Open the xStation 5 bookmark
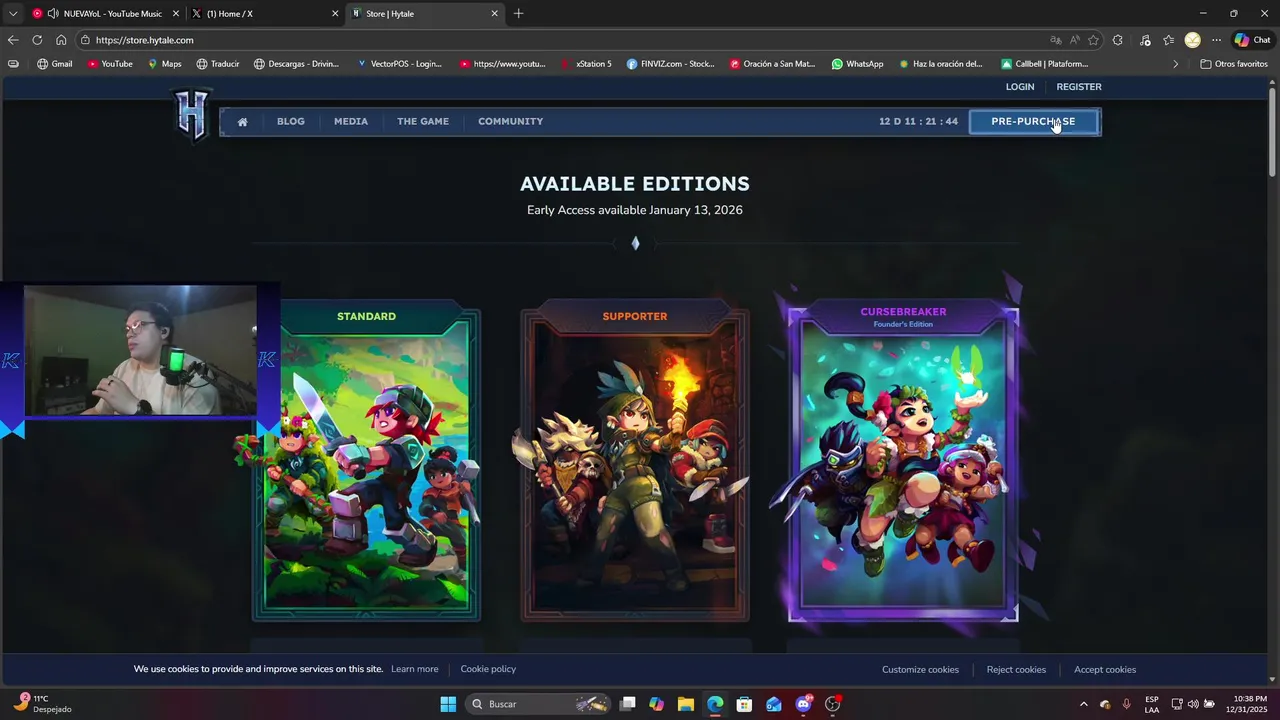This screenshot has height=720, width=1280. click(585, 64)
